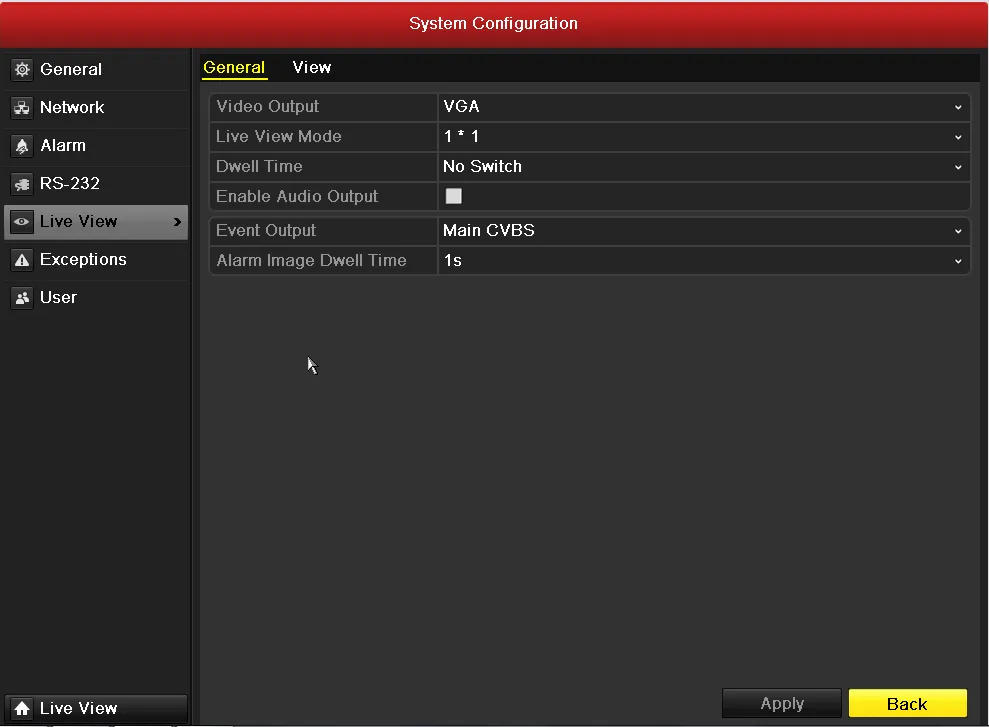Image resolution: width=989 pixels, height=727 pixels.
Task: Click the RS-232 serial port icon
Action: coord(22,184)
